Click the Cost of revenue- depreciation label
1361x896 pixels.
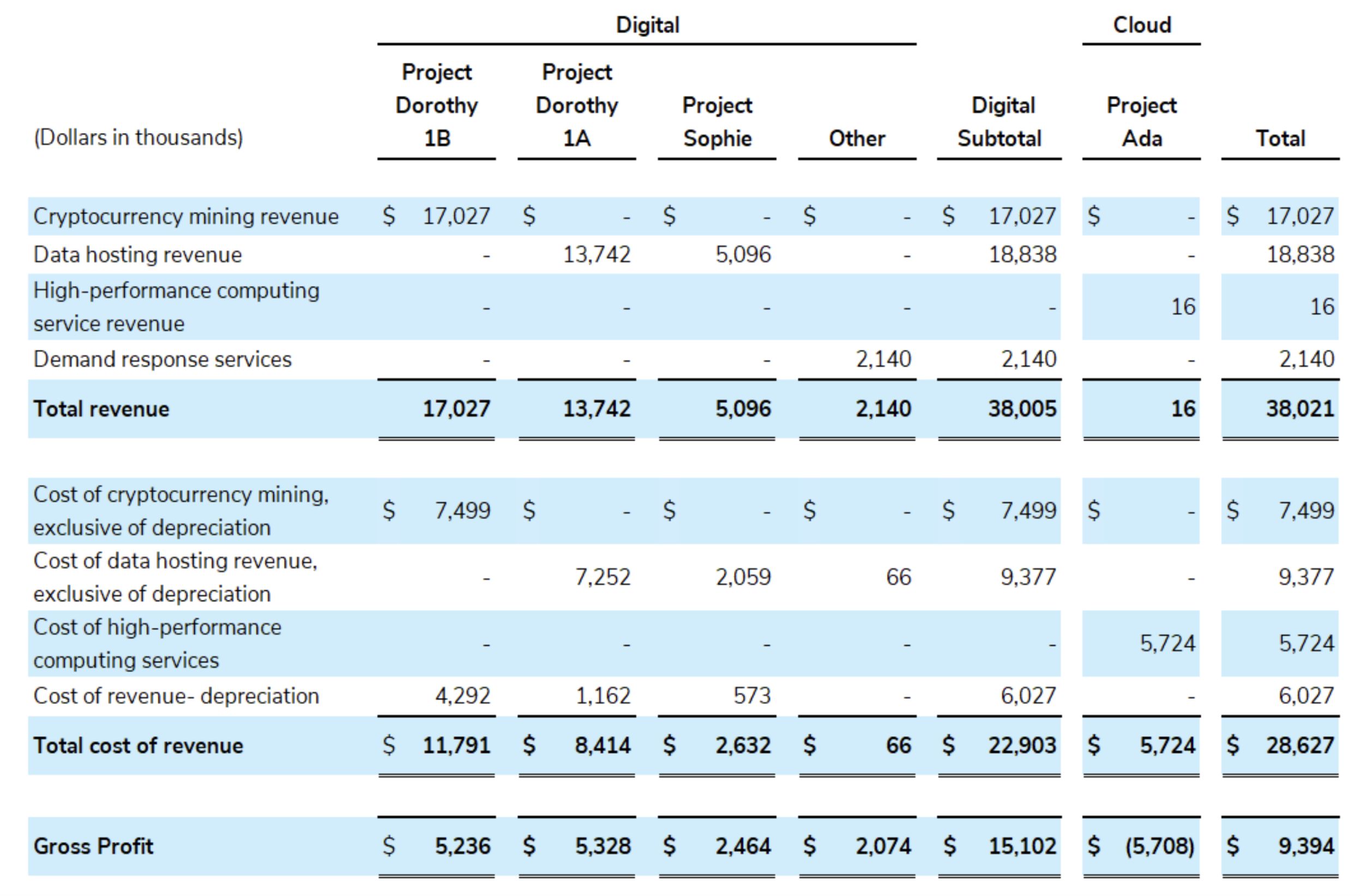tap(176, 696)
